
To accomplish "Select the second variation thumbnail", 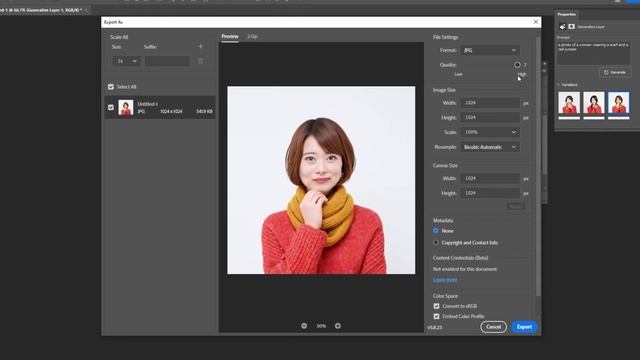I will pyautogui.click(x=594, y=103).
